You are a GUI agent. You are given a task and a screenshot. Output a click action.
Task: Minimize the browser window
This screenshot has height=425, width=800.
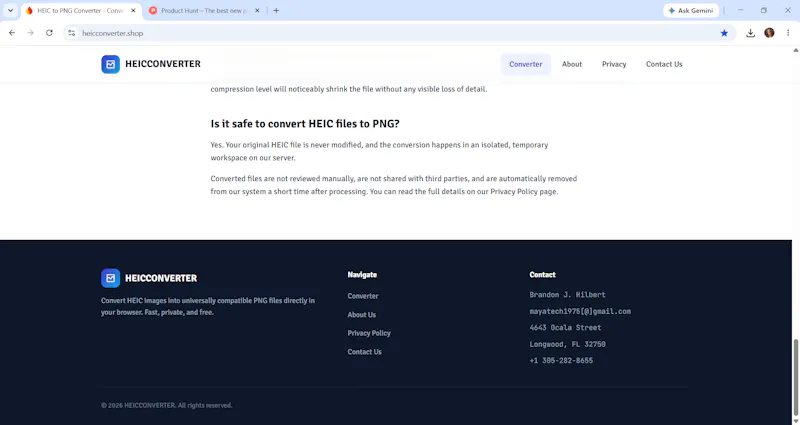pyautogui.click(x=740, y=10)
